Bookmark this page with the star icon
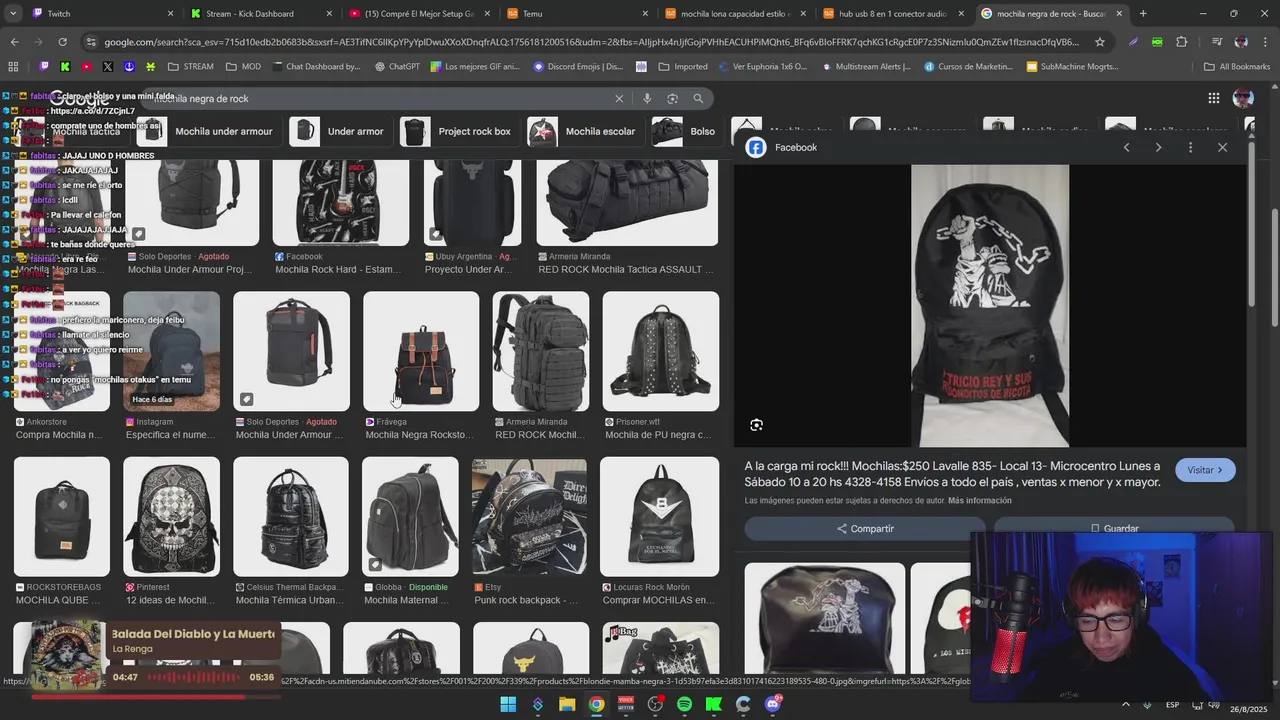Viewport: 1280px width, 720px height. pyautogui.click(x=1100, y=42)
